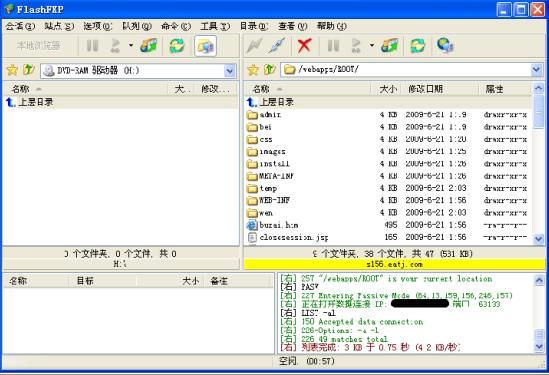Click the right pane refresh icon

(418, 46)
